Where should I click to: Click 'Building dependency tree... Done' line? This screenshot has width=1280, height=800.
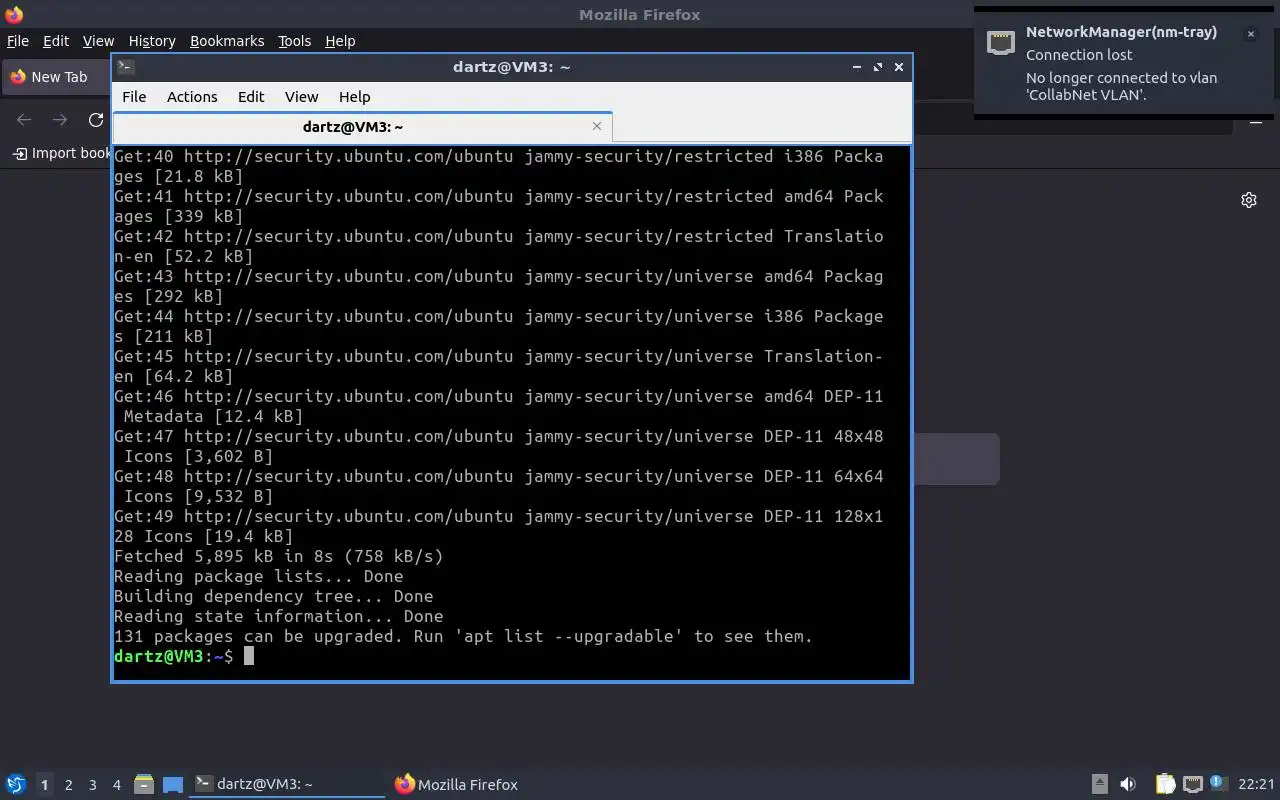click(273, 596)
